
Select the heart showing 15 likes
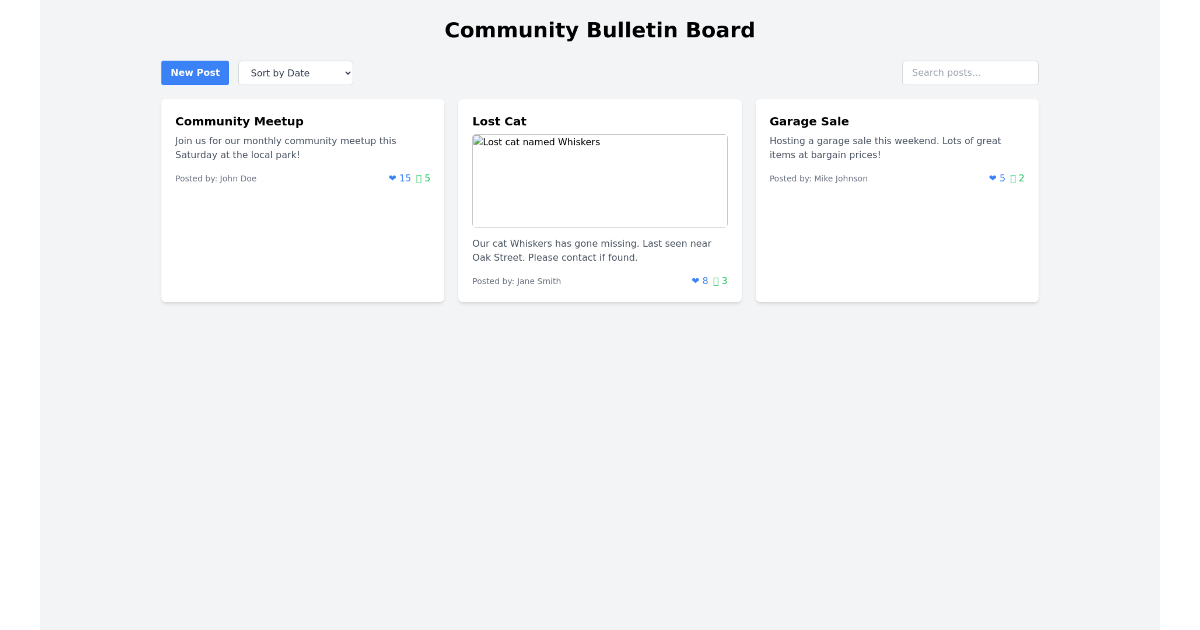(x=398, y=178)
